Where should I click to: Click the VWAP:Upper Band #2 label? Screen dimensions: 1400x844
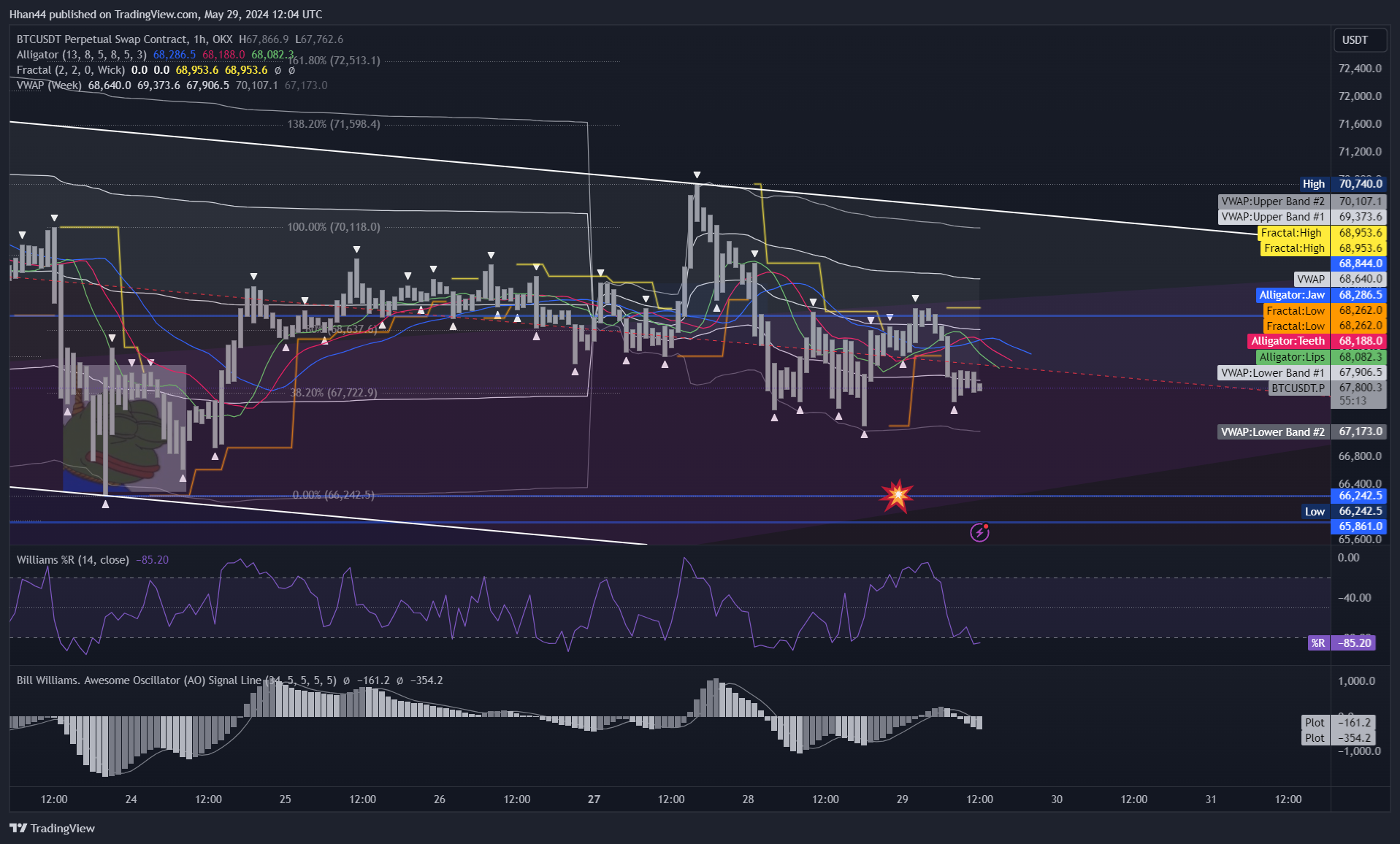(x=1272, y=202)
